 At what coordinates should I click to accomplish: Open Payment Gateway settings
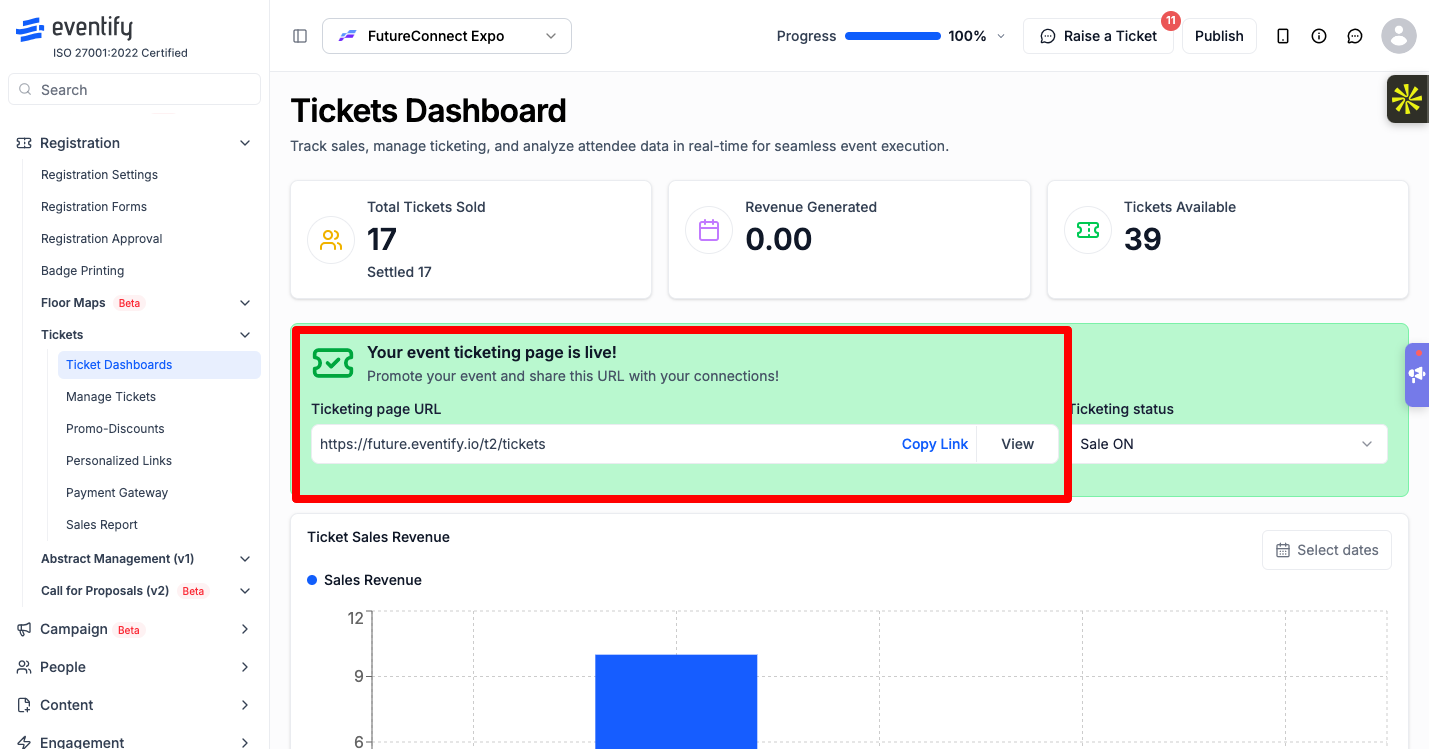pyautogui.click(x=117, y=493)
